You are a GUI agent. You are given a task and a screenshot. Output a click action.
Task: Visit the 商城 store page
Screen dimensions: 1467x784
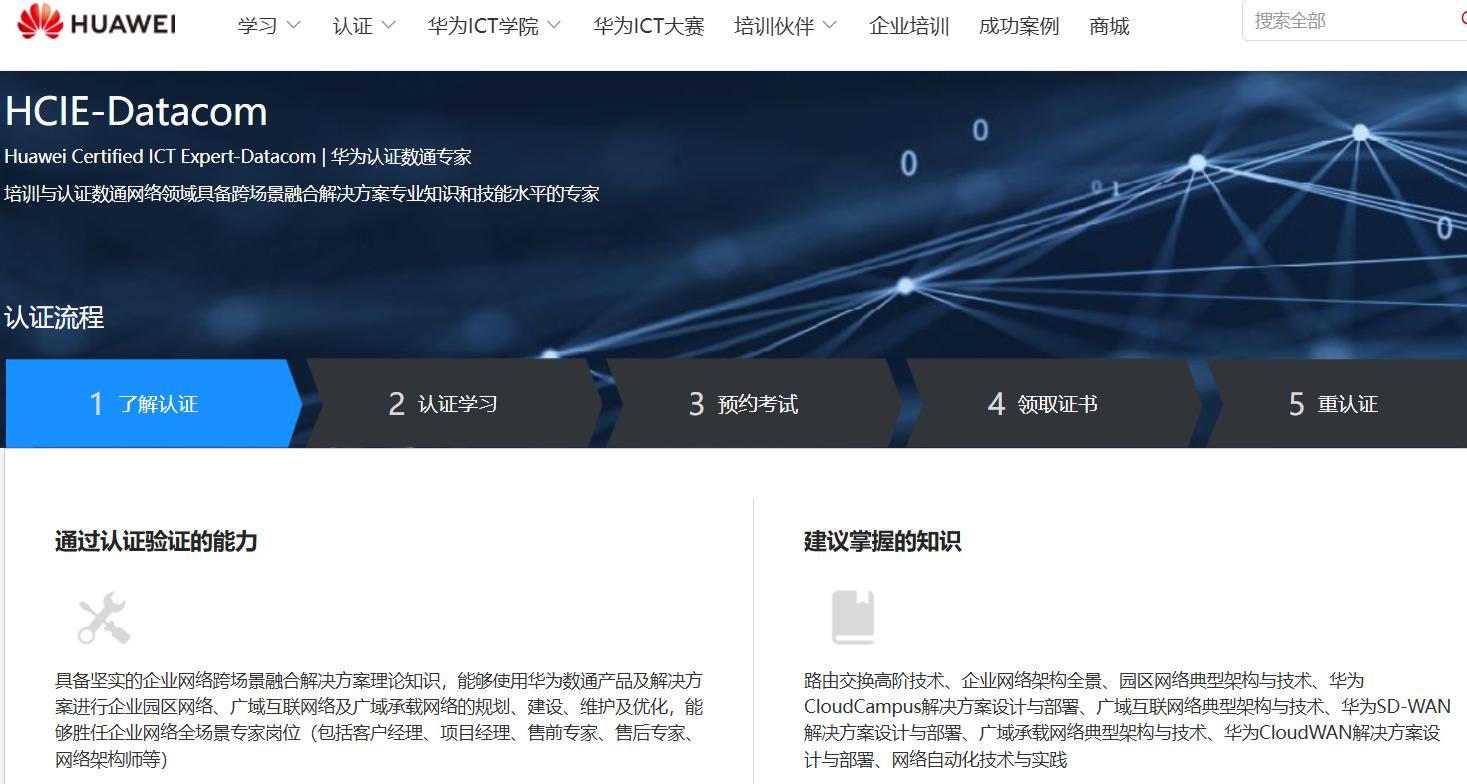click(1108, 26)
